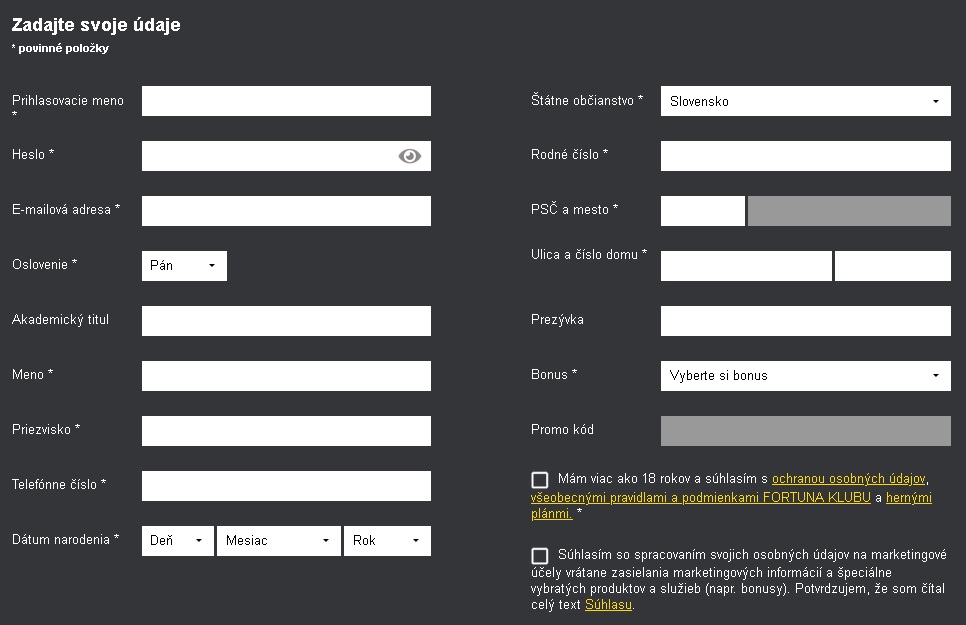Tick the marketing consent checkbox

pyautogui.click(x=540, y=556)
